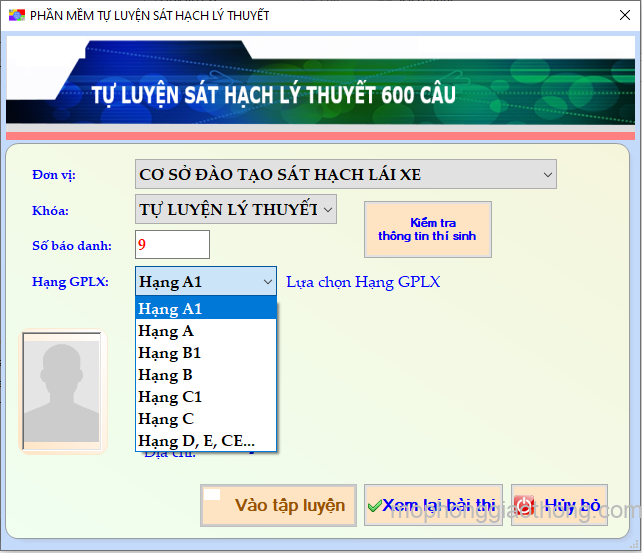Click the candidate photo placeholder
642x553 pixels.
tap(62, 391)
